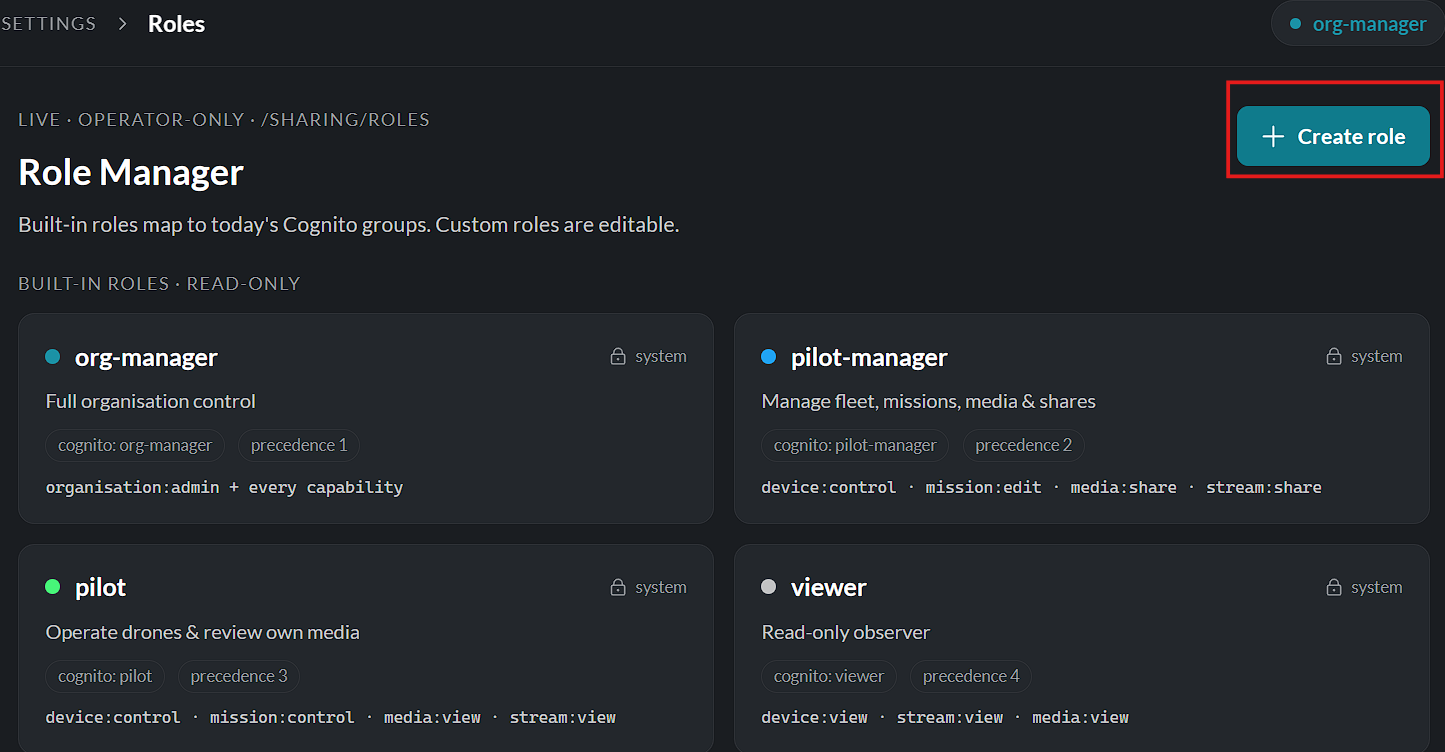Click the 'system' label on viewer card

click(1377, 587)
